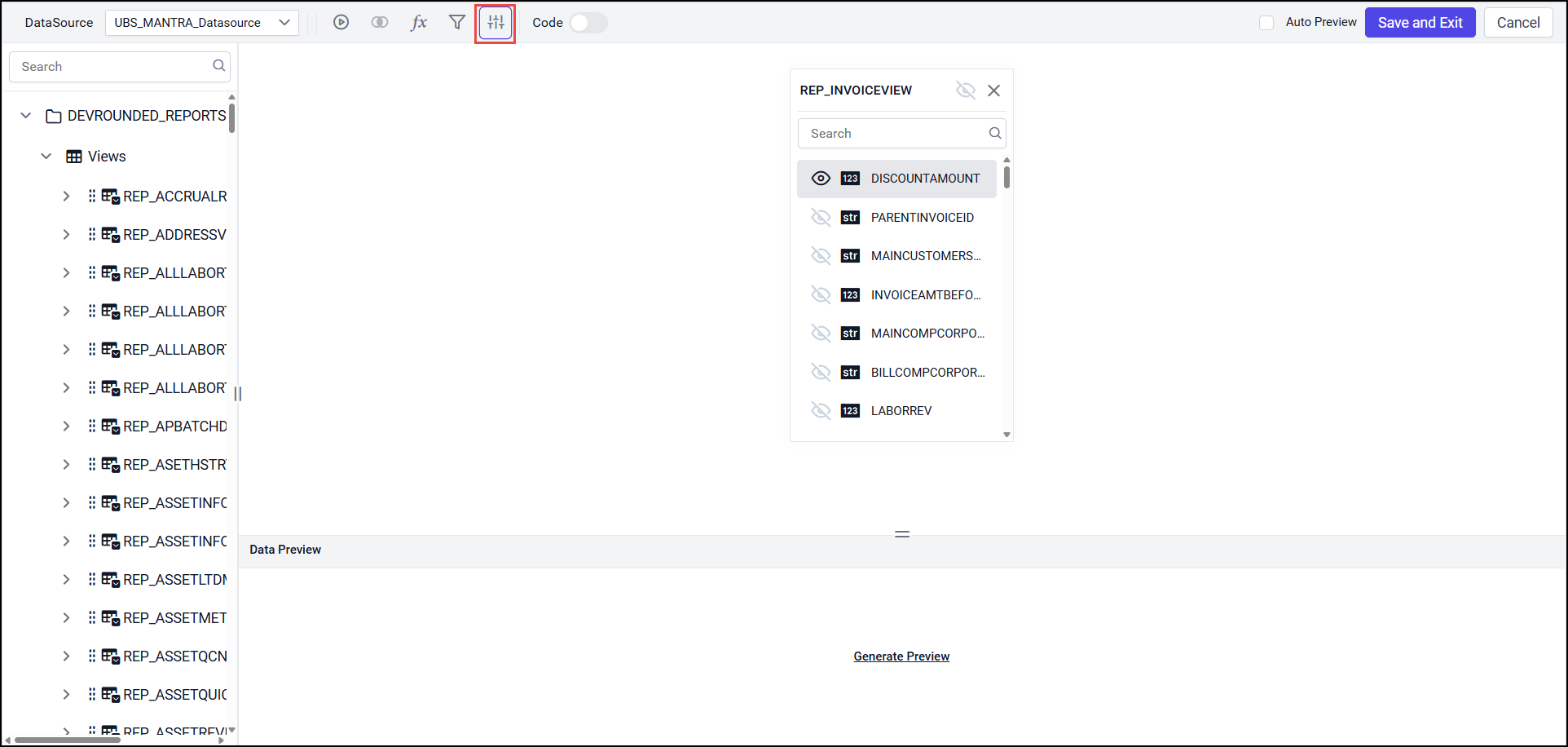Click the Data Preview panel resize handle
Screen dimensions: 1568x747
click(902, 534)
